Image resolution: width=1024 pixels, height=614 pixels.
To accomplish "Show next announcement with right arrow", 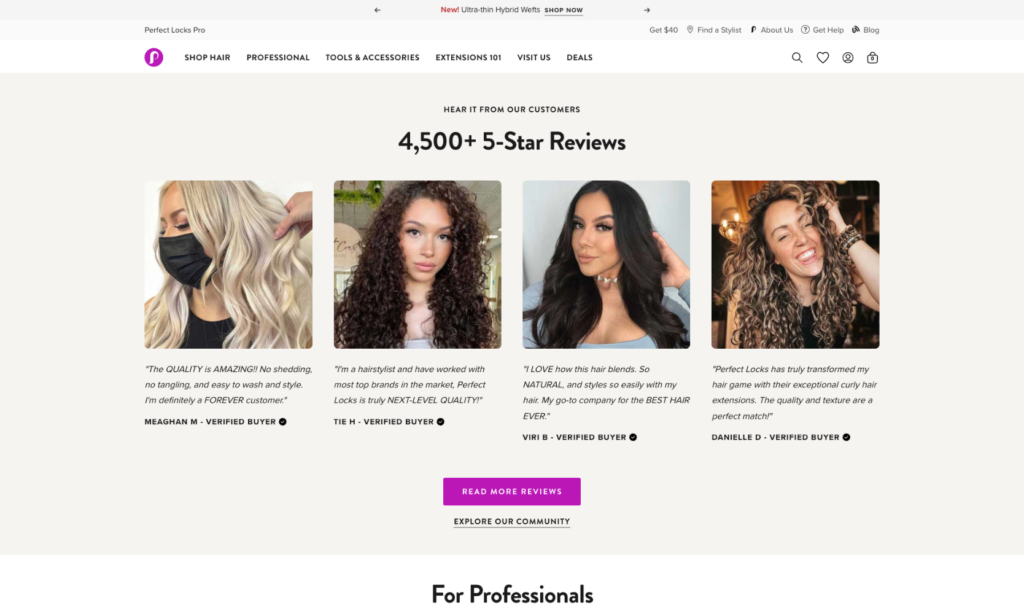I will (647, 10).
